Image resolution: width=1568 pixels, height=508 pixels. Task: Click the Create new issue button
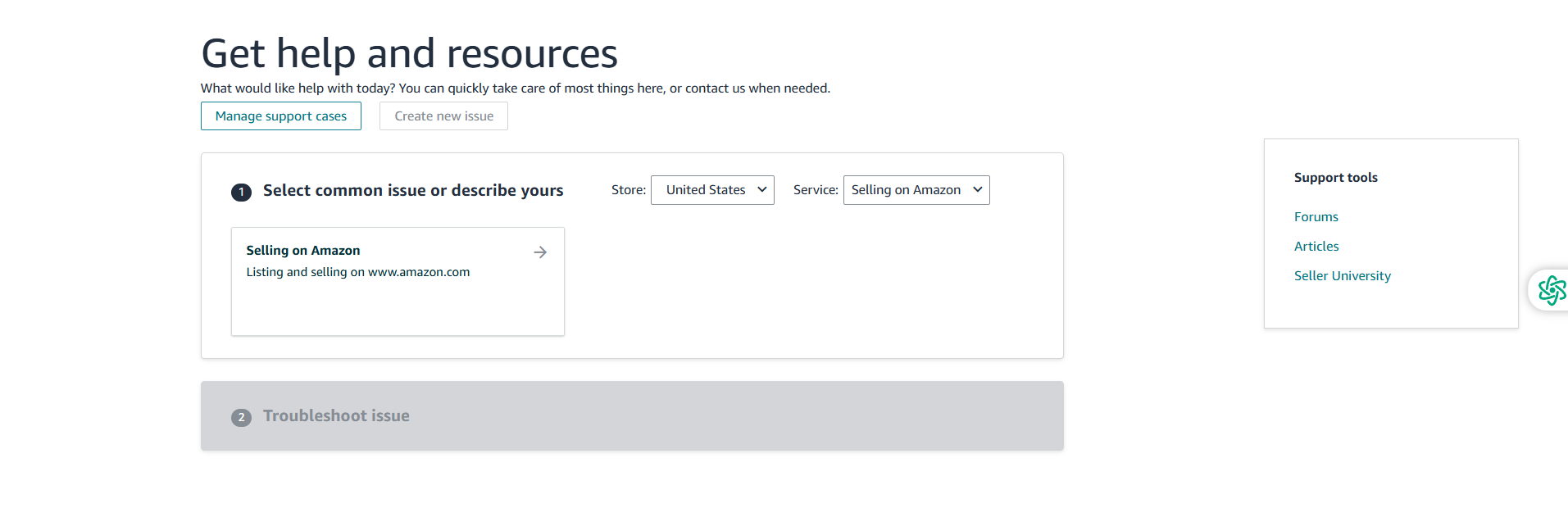point(443,116)
